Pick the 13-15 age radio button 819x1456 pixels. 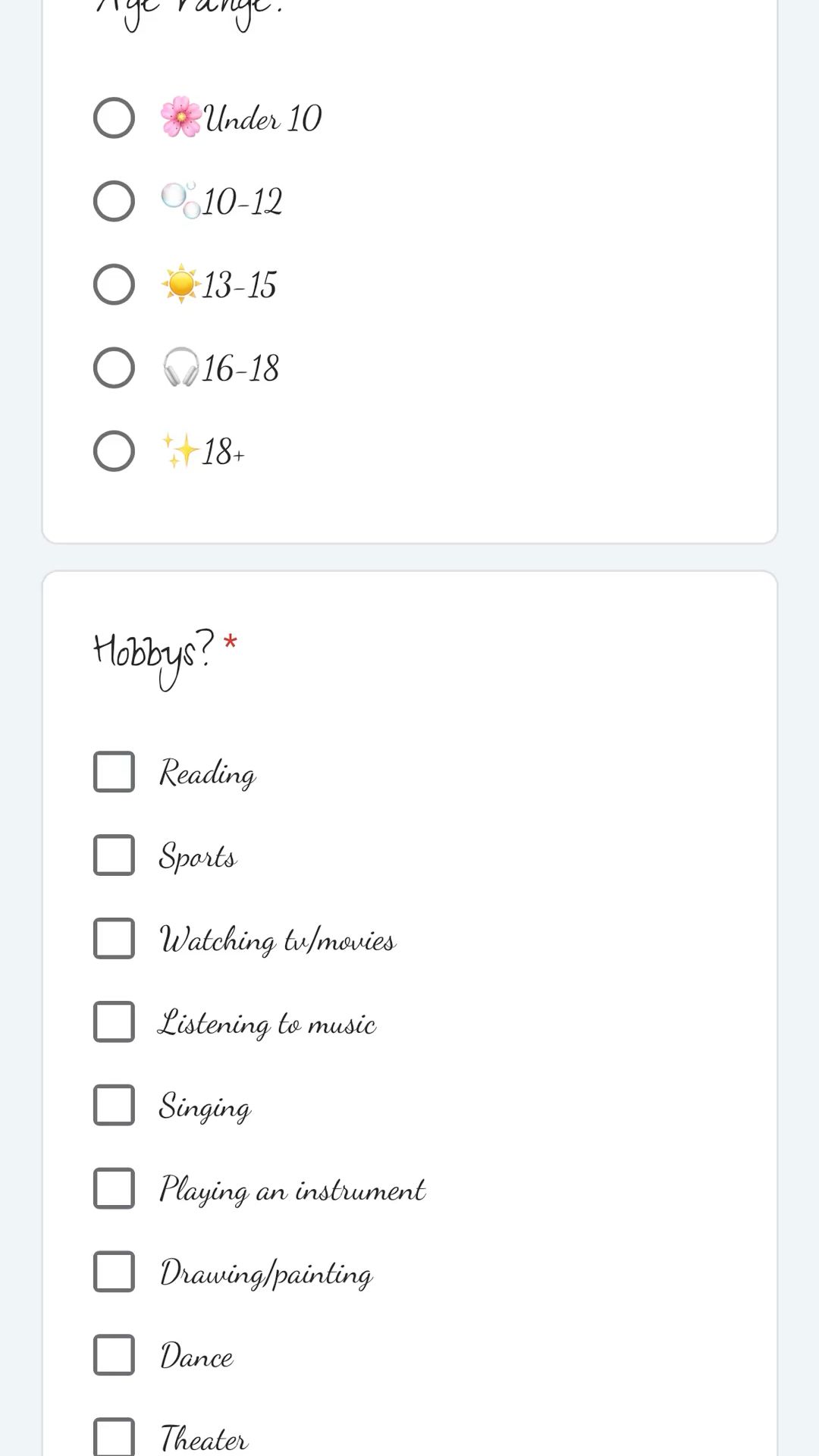pos(114,285)
